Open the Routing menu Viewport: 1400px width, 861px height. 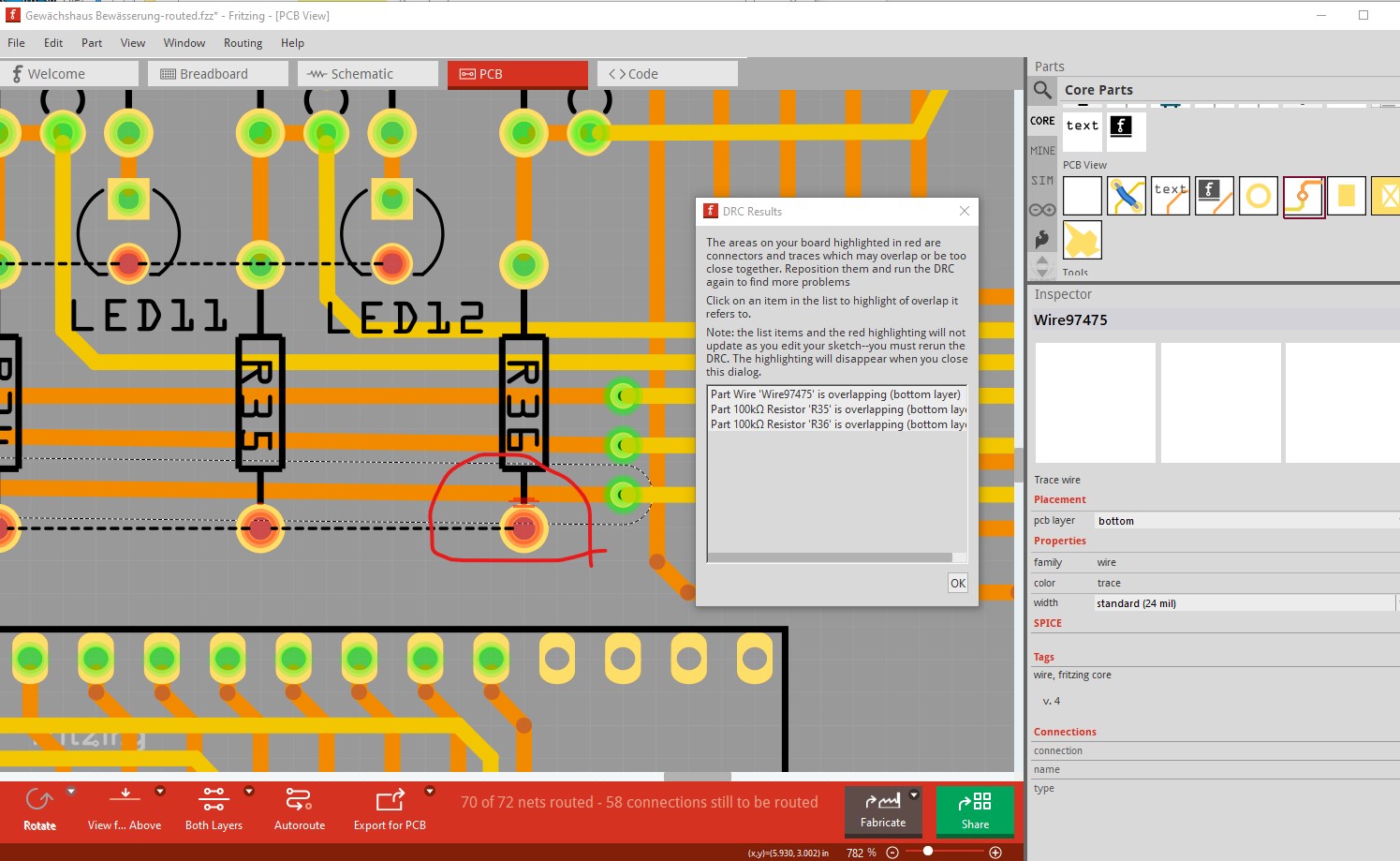(243, 43)
